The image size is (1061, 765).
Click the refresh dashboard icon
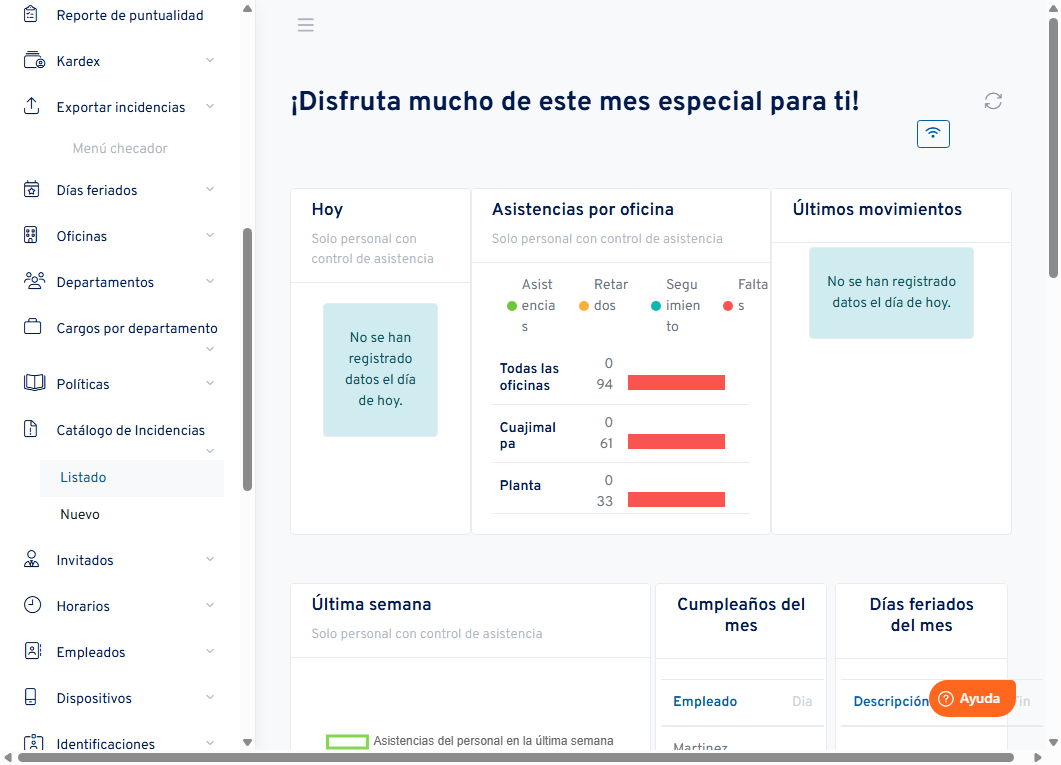[993, 101]
